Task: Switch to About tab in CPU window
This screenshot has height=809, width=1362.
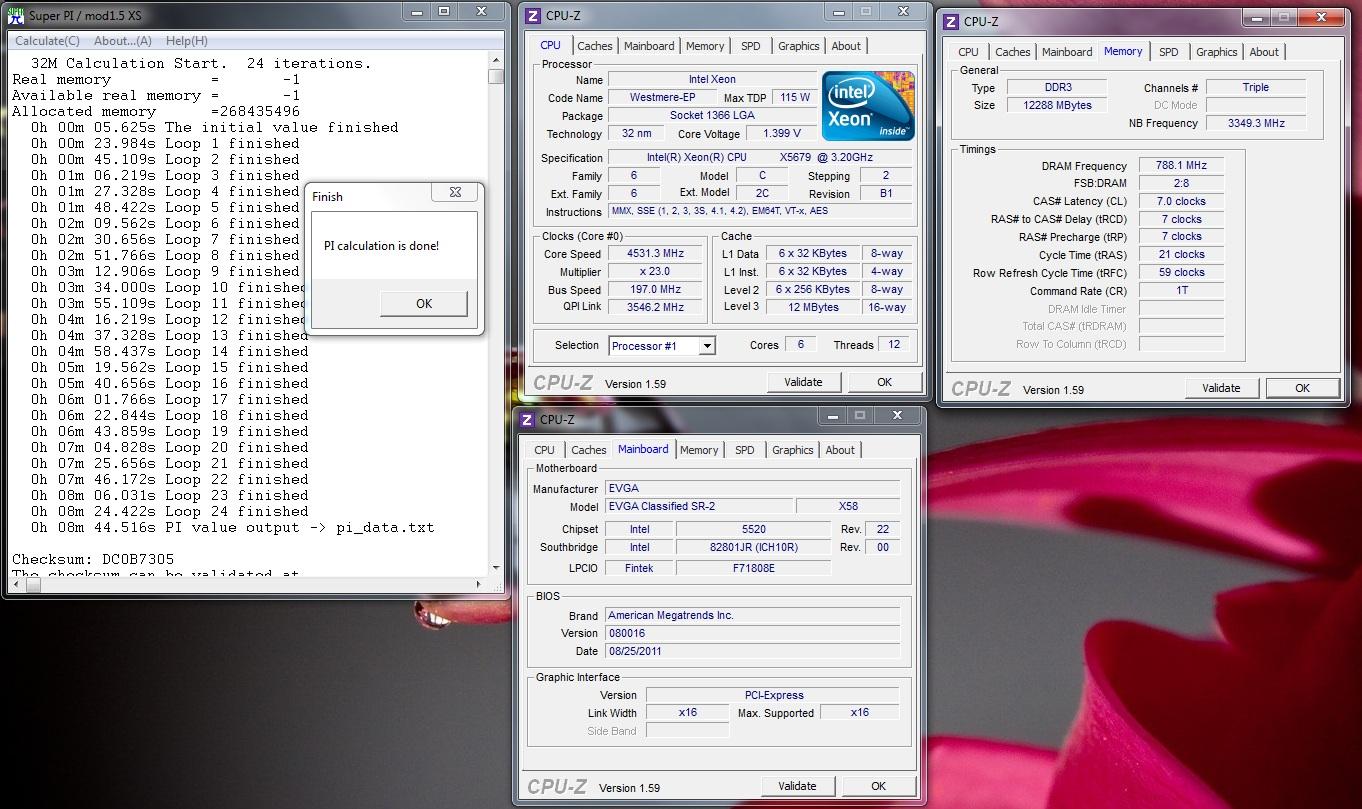Action: pos(846,46)
